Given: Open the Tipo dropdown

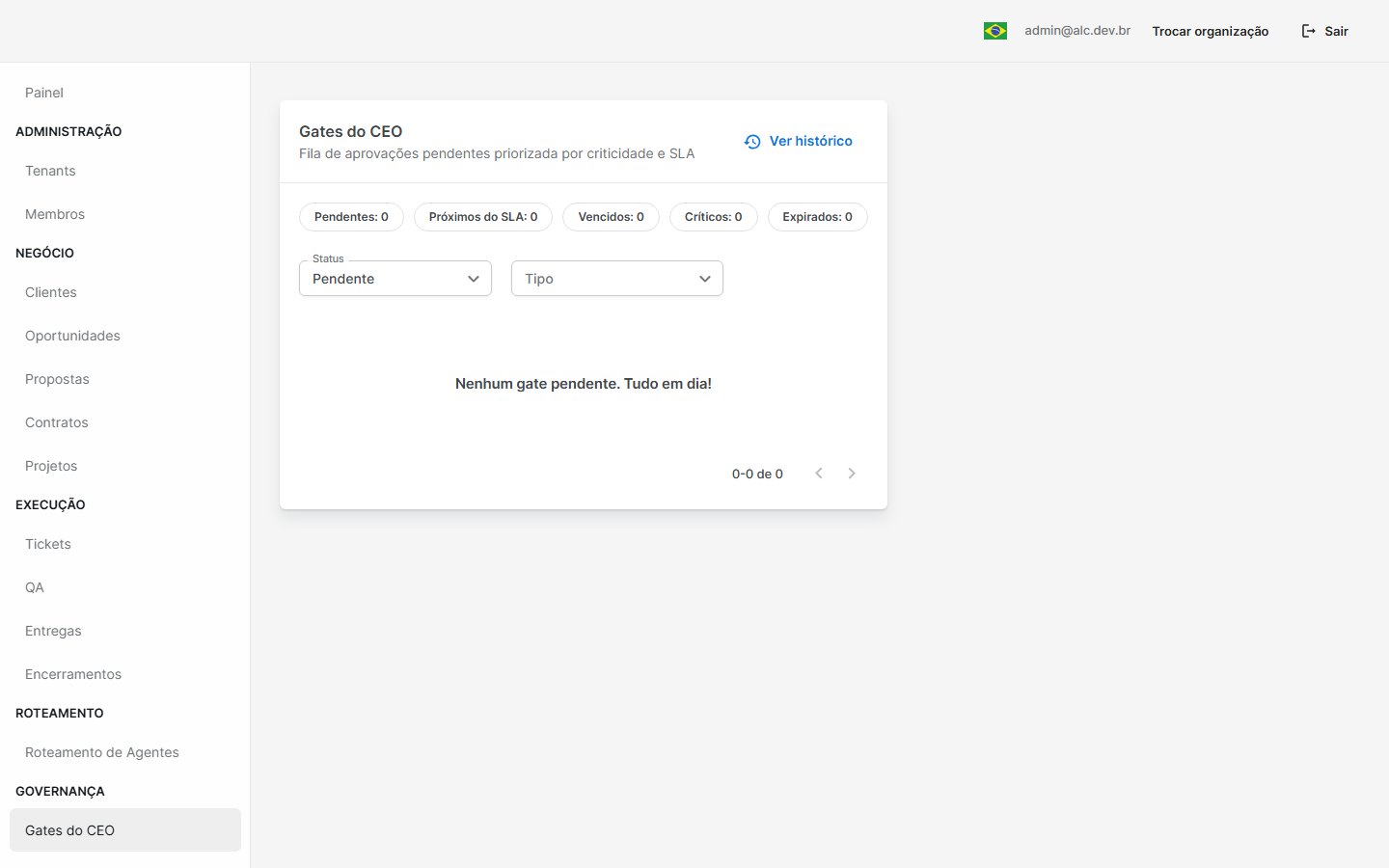Looking at the screenshot, I should 617,279.
